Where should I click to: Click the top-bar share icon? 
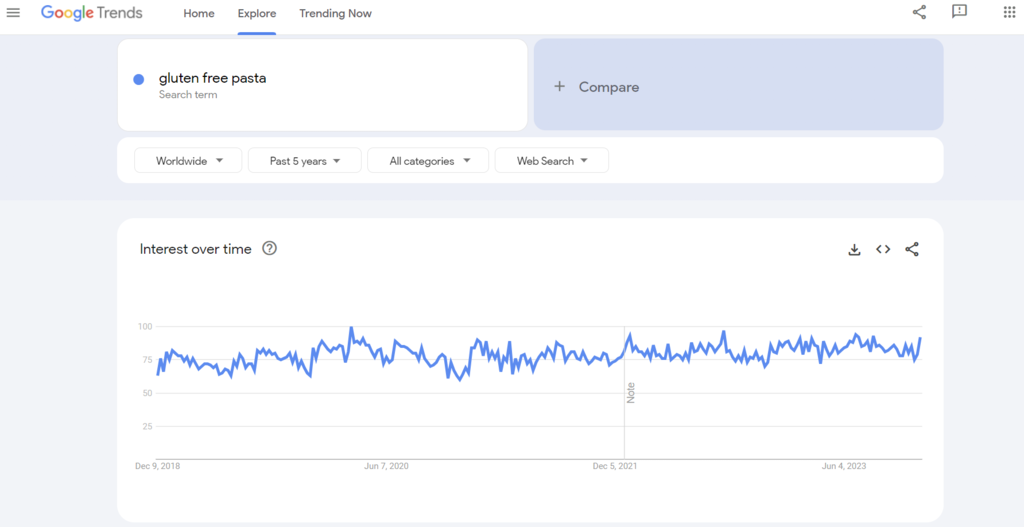tap(919, 12)
